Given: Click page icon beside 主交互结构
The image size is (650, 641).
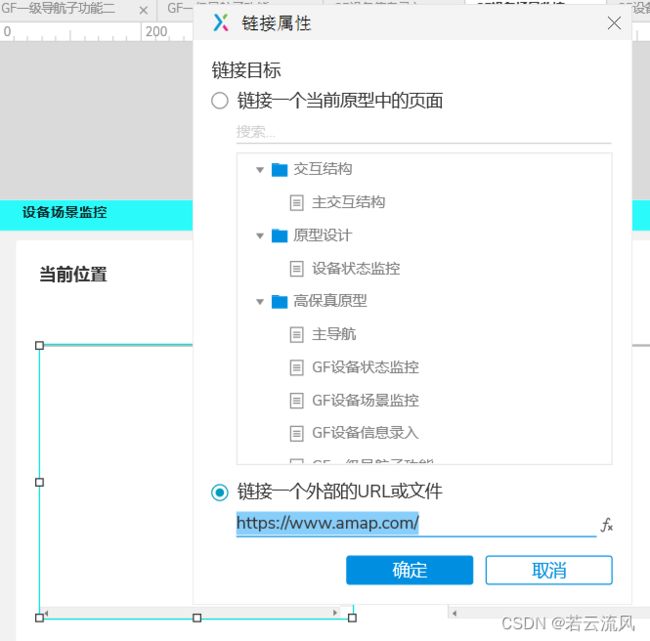Looking at the screenshot, I should tap(296, 203).
